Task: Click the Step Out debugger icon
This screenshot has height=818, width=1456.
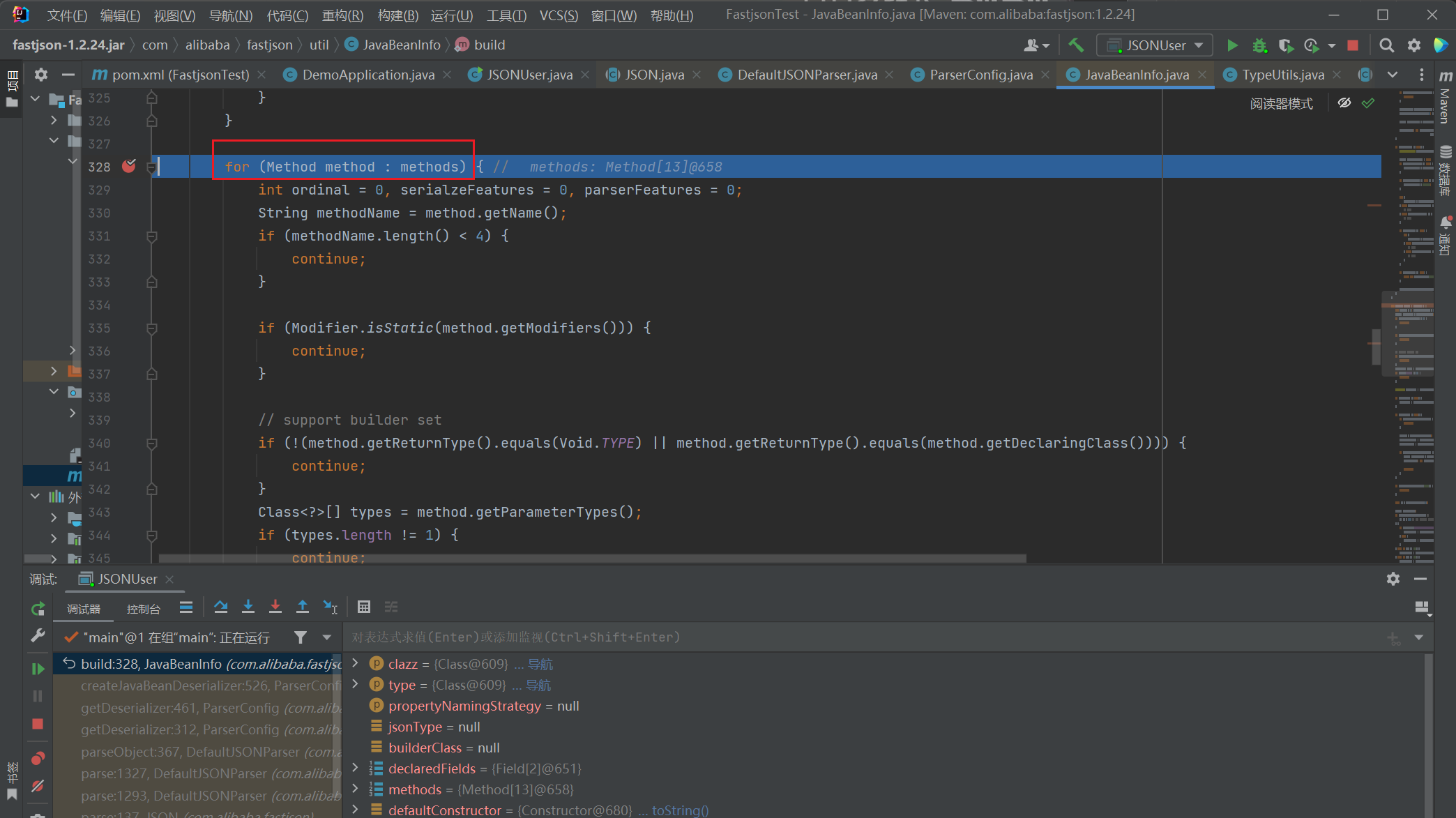Action: 302,607
